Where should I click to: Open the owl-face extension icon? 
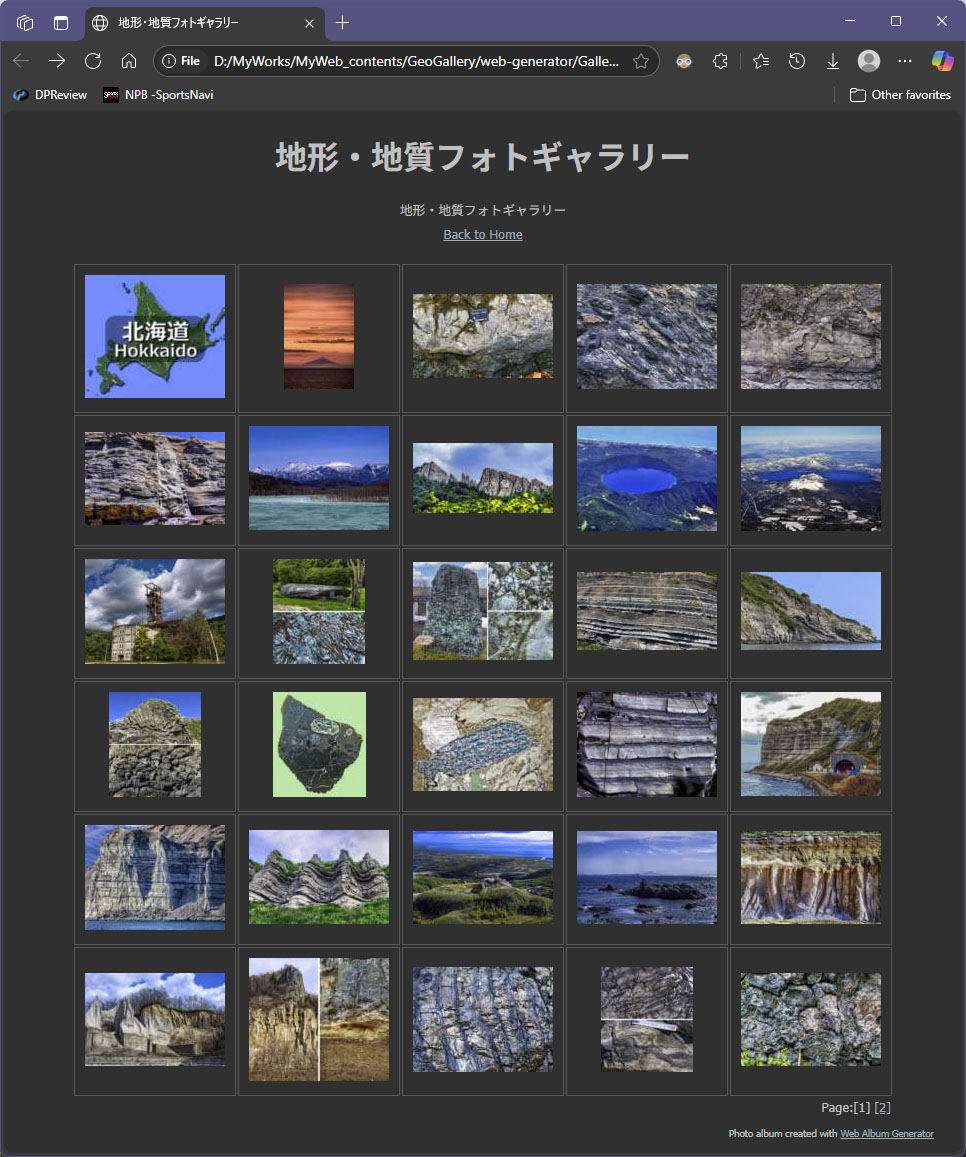pyautogui.click(x=684, y=61)
